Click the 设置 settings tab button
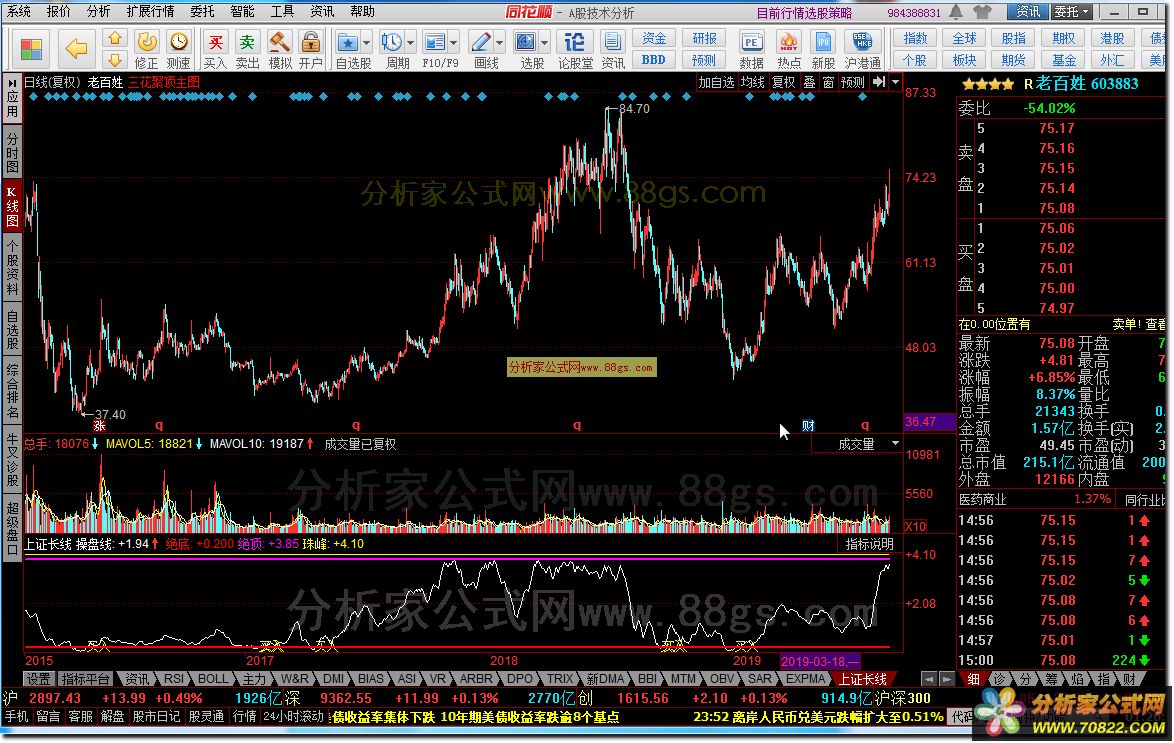This screenshot has height=743, width=1174. point(38,679)
